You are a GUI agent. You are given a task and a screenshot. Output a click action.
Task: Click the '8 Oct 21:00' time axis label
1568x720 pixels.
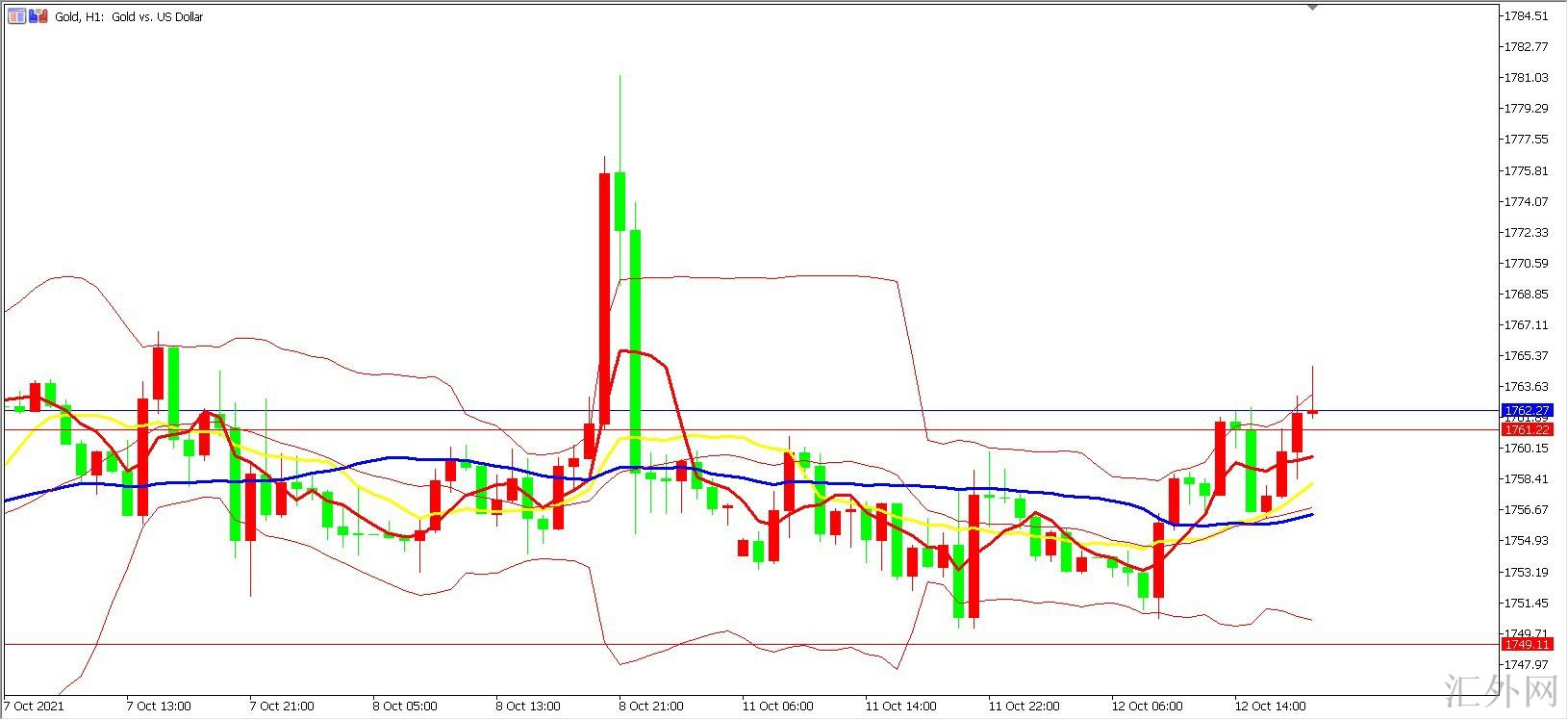click(x=651, y=706)
